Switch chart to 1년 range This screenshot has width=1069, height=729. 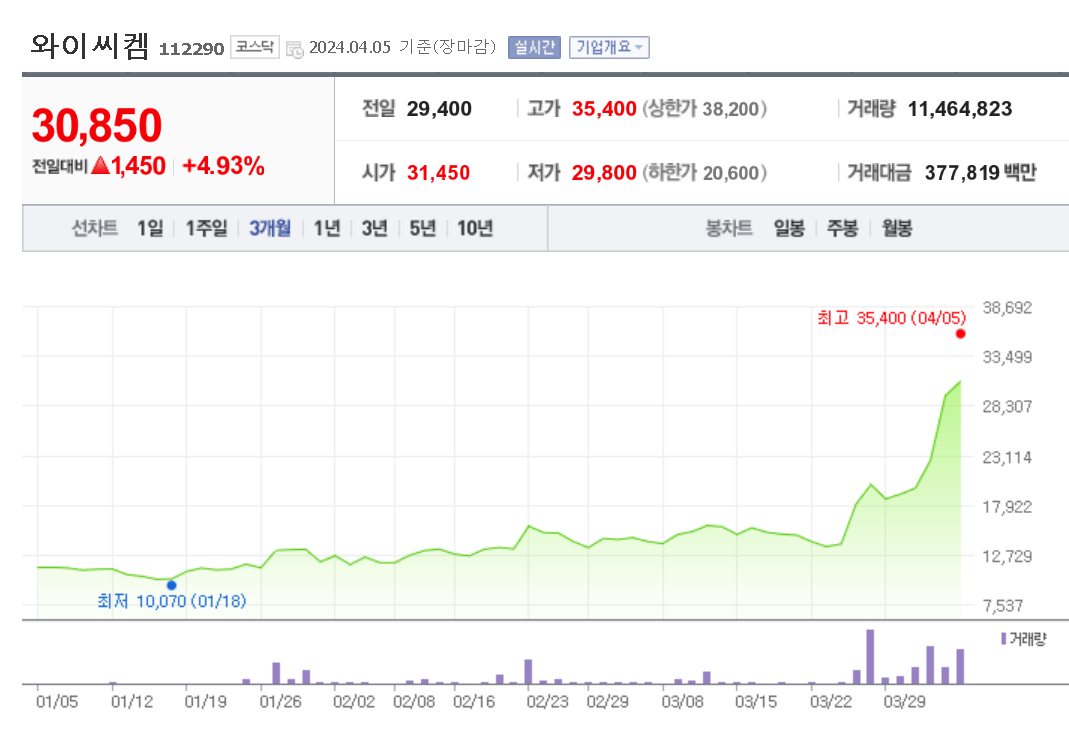tap(327, 228)
